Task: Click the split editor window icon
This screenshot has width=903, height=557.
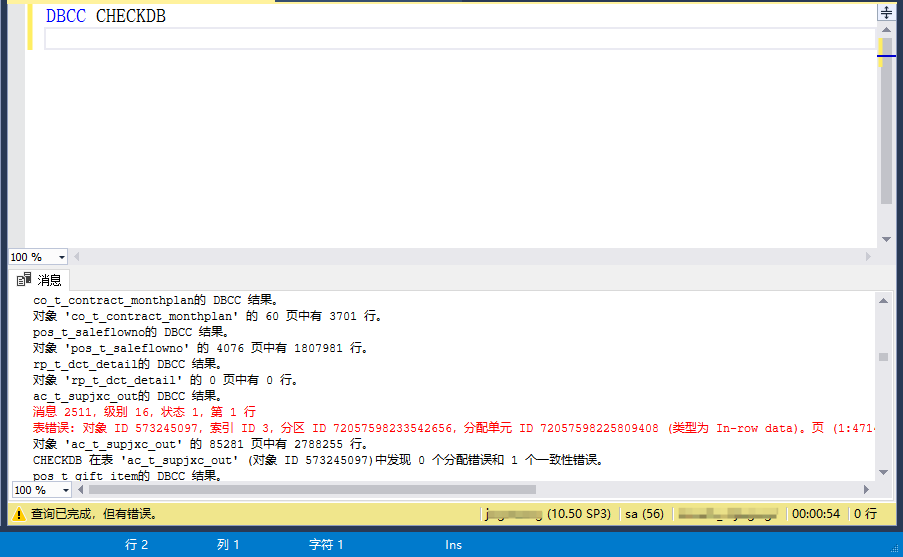Action: tap(886, 12)
